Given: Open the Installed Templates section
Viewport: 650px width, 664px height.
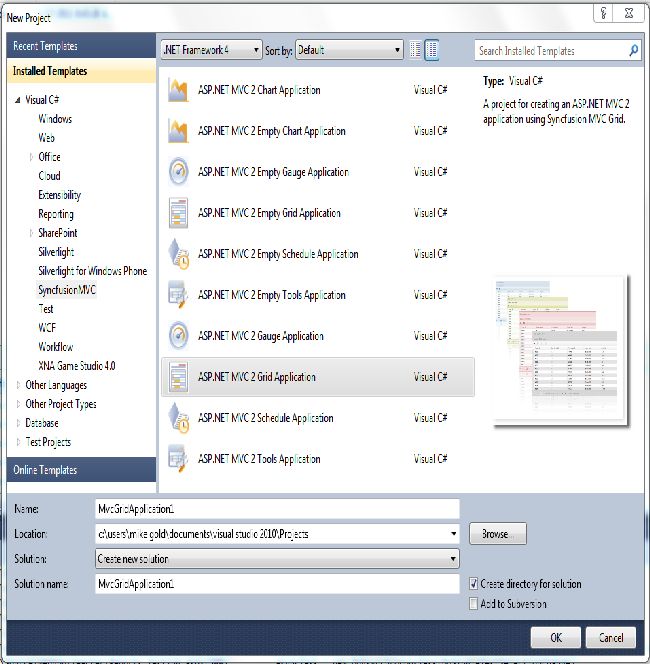Looking at the screenshot, I should point(81,71).
